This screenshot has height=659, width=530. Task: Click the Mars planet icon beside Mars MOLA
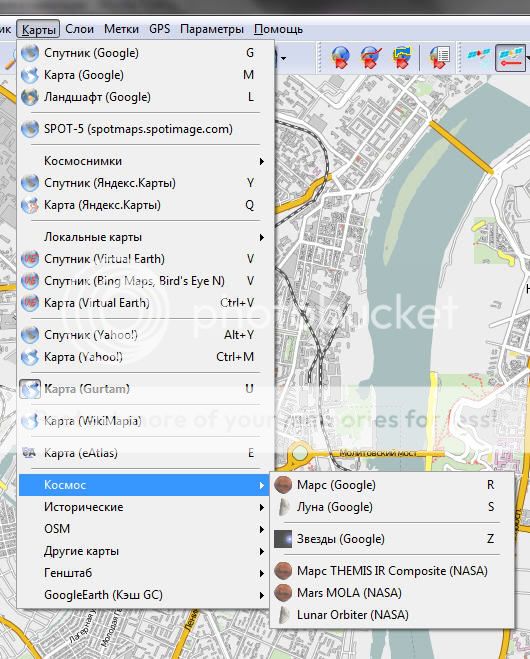click(283, 593)
